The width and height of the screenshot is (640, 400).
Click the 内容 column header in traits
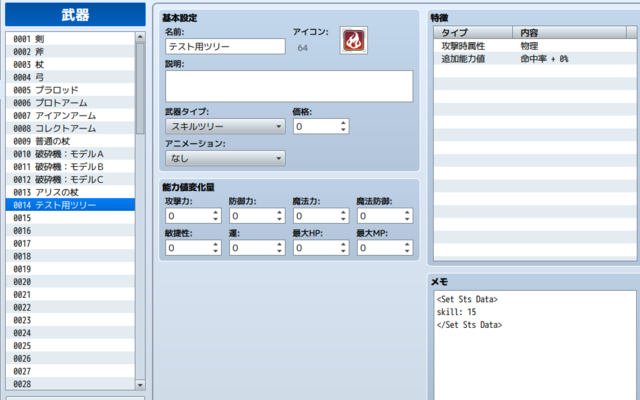tap(569, 33)
